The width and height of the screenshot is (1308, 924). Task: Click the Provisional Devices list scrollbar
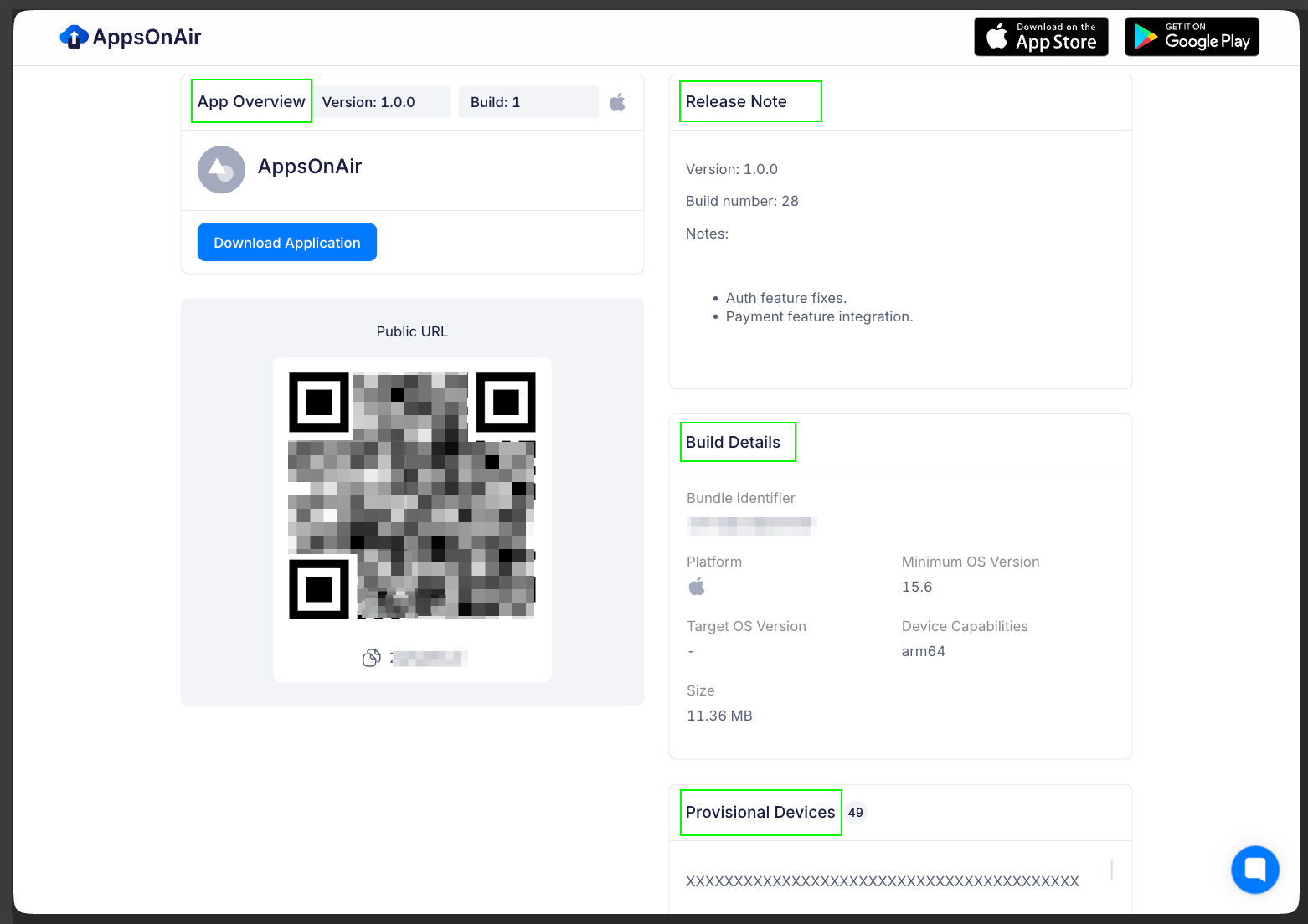pyautogui.click(x=1111, y=870)
